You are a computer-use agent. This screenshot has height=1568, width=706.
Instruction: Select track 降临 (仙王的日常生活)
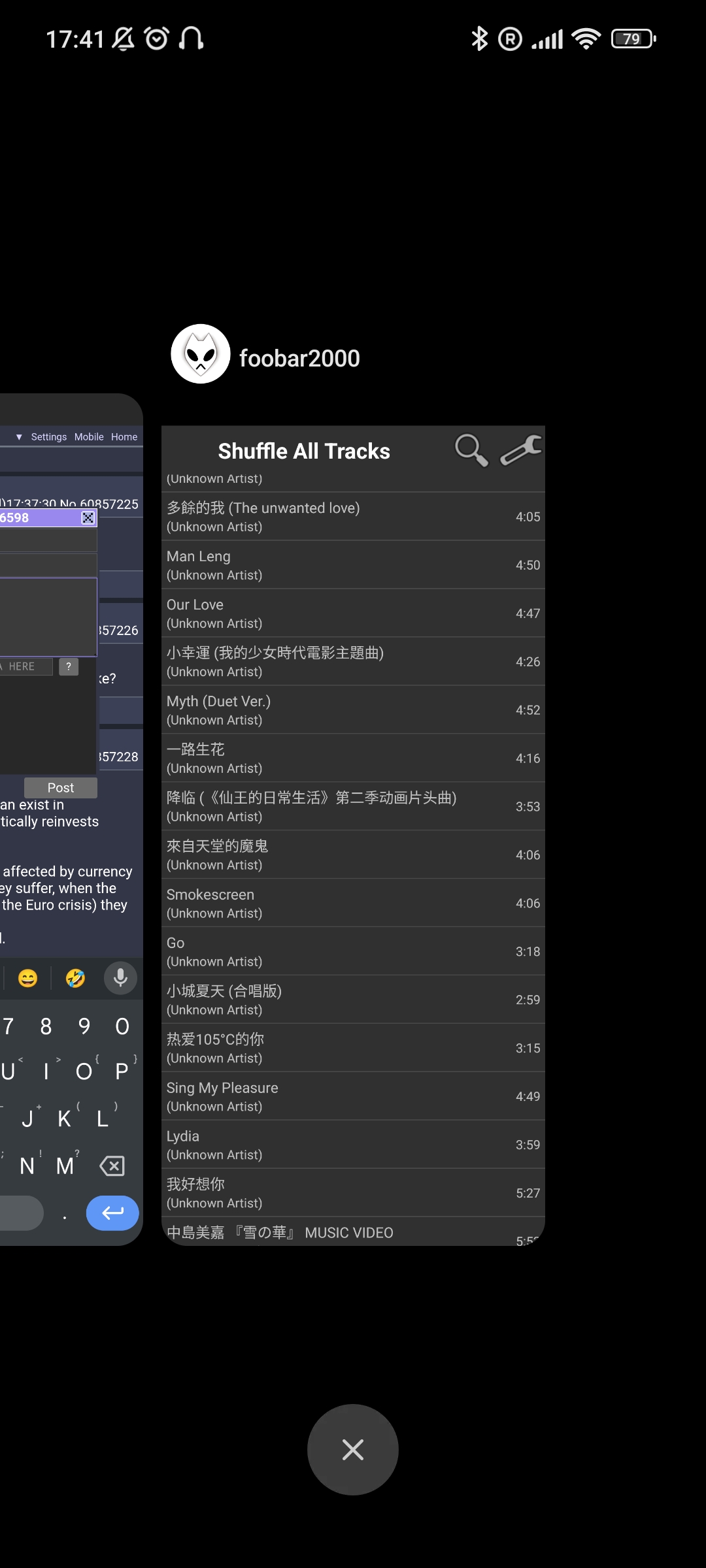pyautogui.click(x=353, y=807)
